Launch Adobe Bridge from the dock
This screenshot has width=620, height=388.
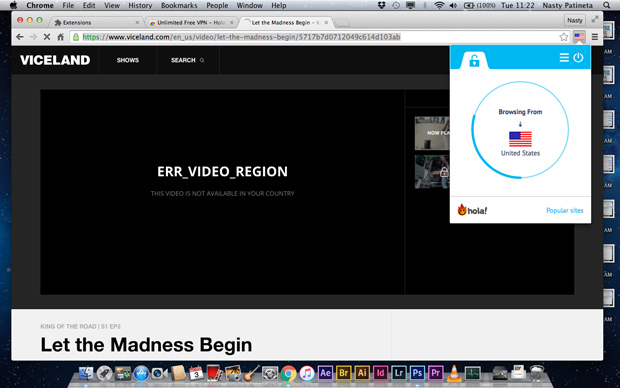344,373
